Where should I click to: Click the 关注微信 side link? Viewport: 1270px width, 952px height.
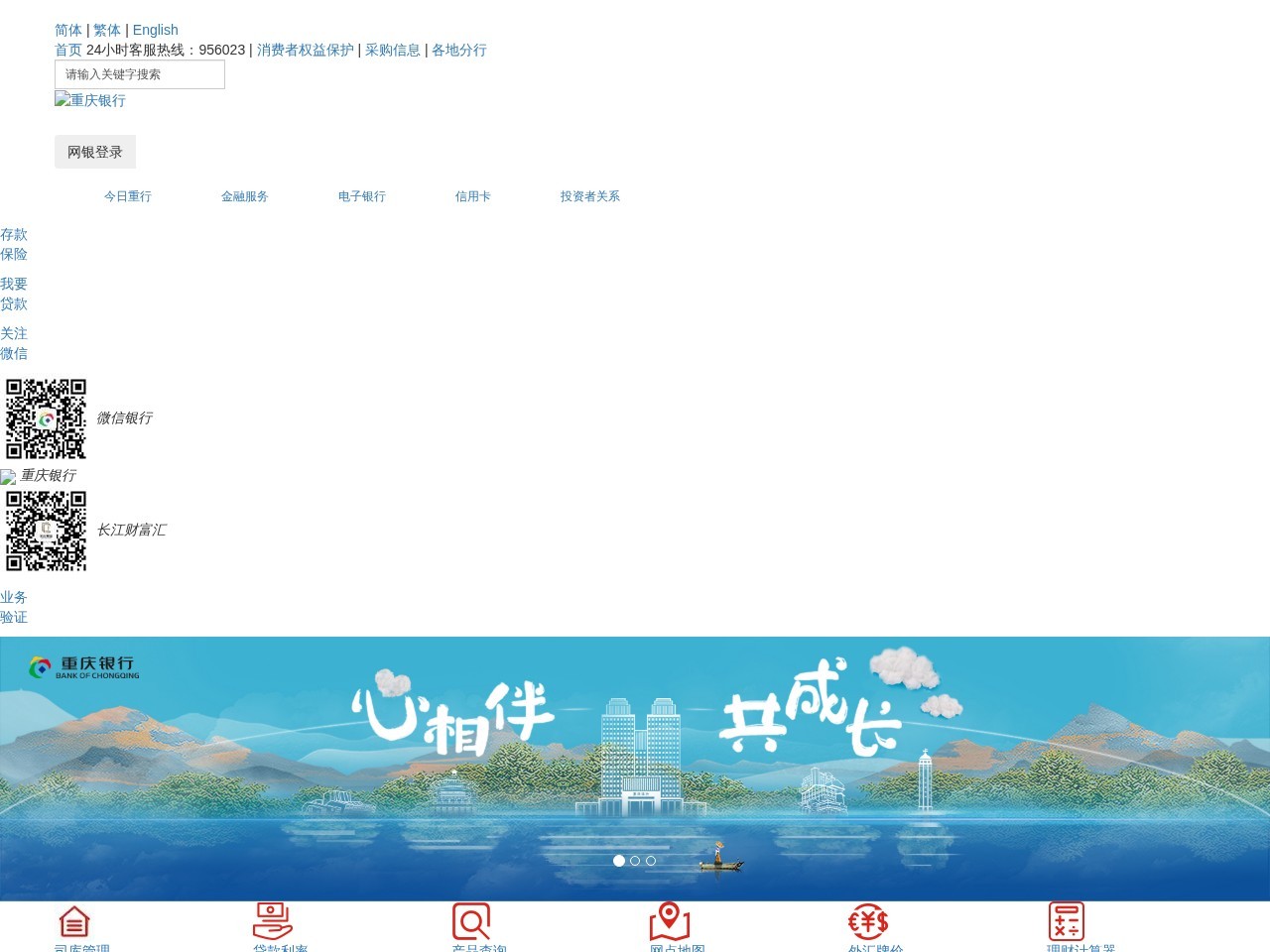[x=14, y=343]
